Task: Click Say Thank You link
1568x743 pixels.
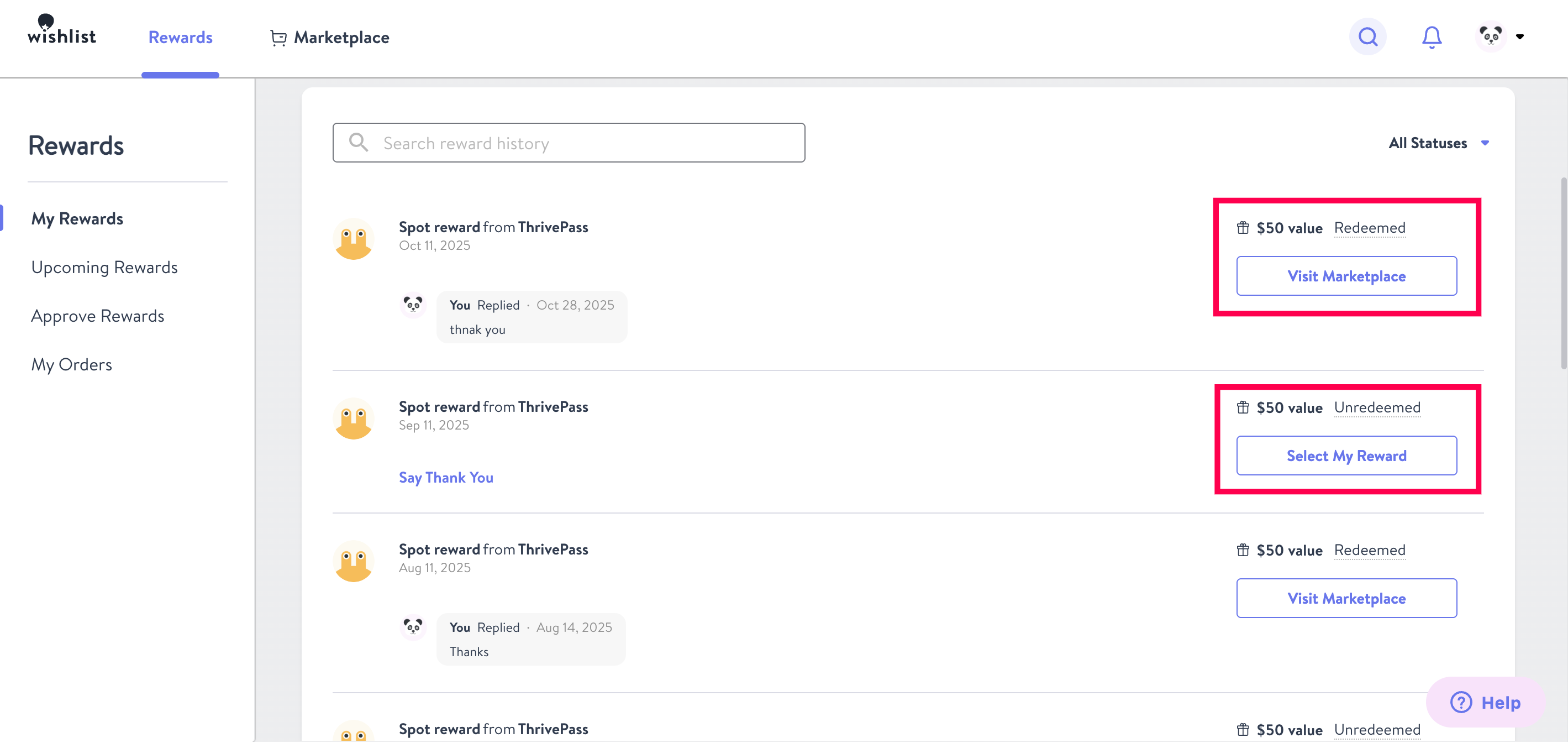Action: click(x=445, y=478)
